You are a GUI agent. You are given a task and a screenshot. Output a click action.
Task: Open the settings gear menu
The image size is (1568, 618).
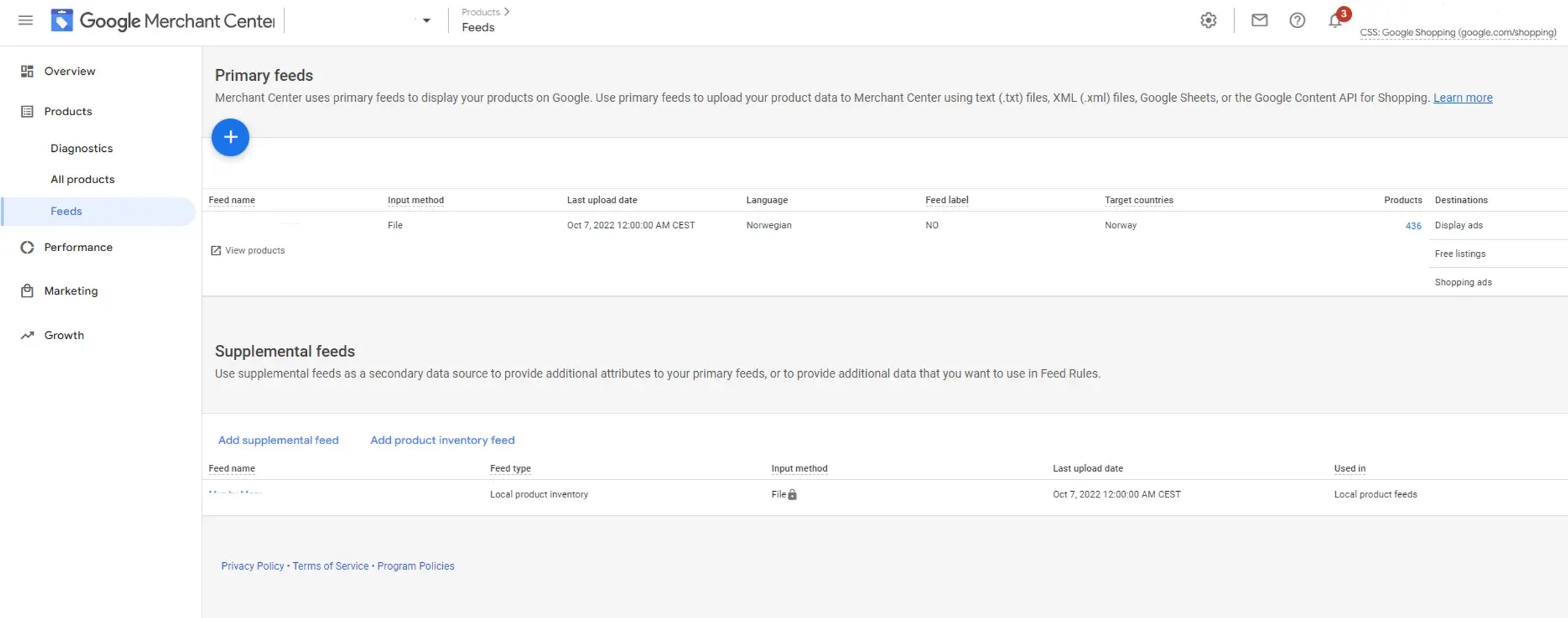pyautogui.click(x=1208, y=20)
